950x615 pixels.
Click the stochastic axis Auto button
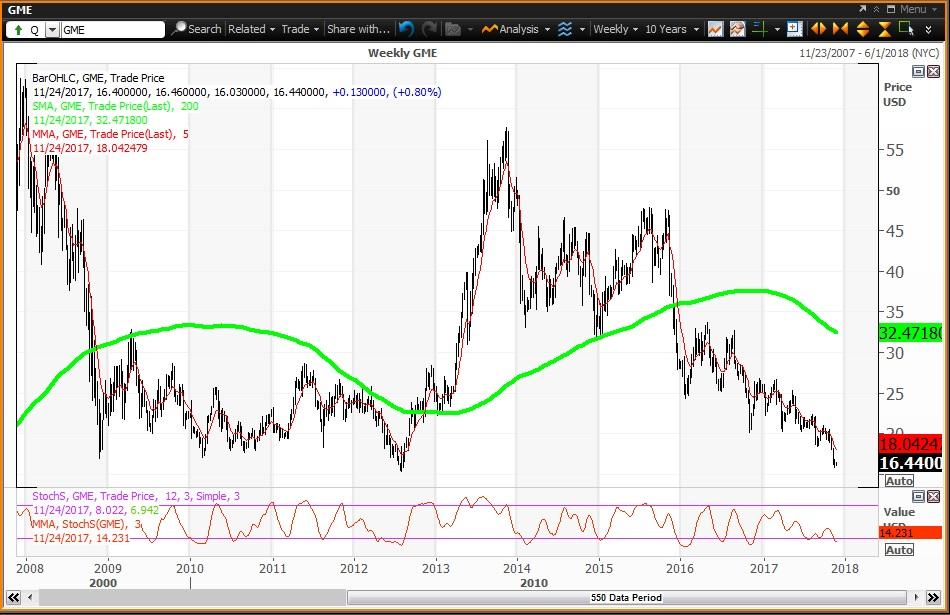coord(899,550)
